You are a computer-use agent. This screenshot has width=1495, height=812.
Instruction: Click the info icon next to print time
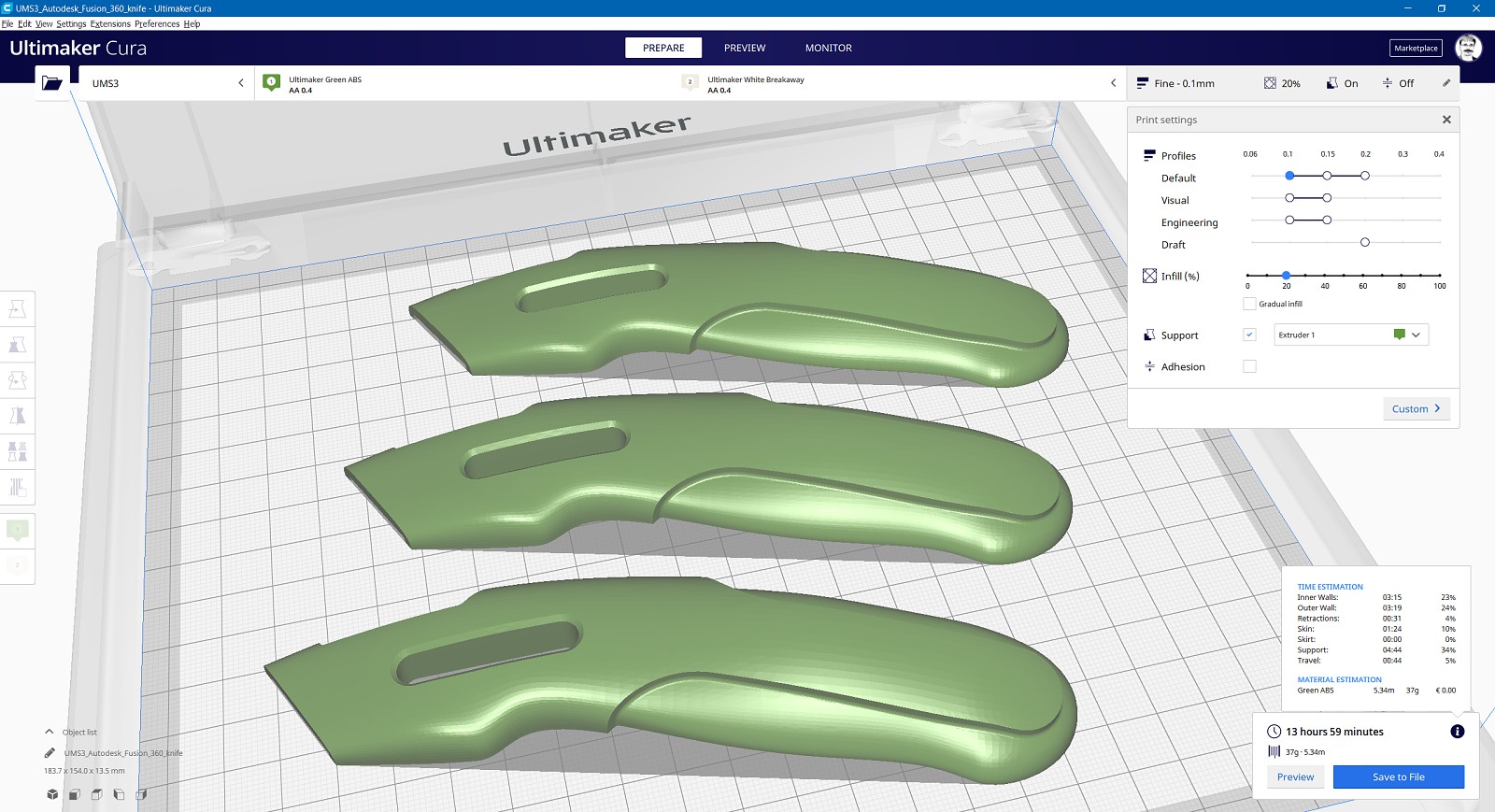1458,732
